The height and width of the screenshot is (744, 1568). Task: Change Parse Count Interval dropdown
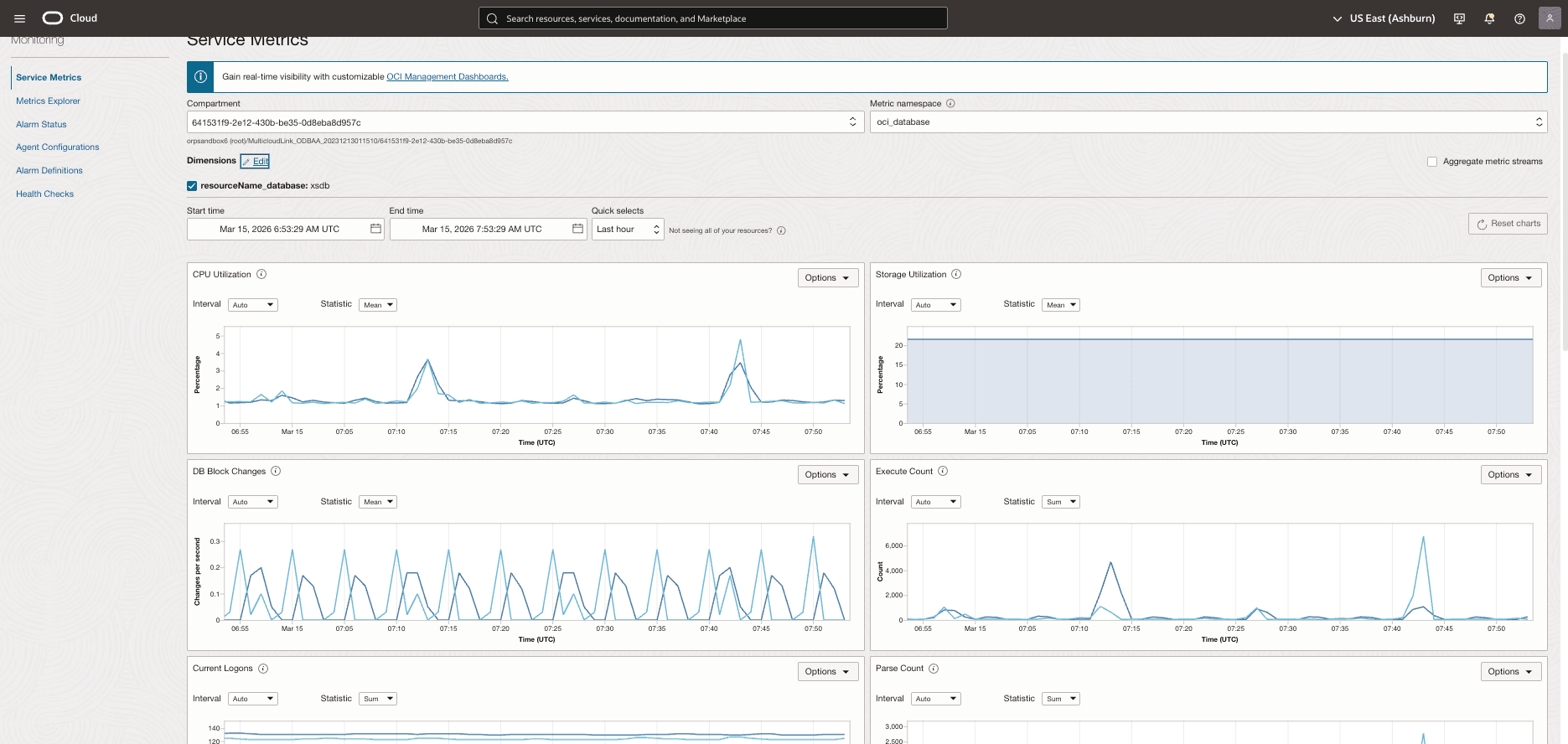click(x=936, y=699)
